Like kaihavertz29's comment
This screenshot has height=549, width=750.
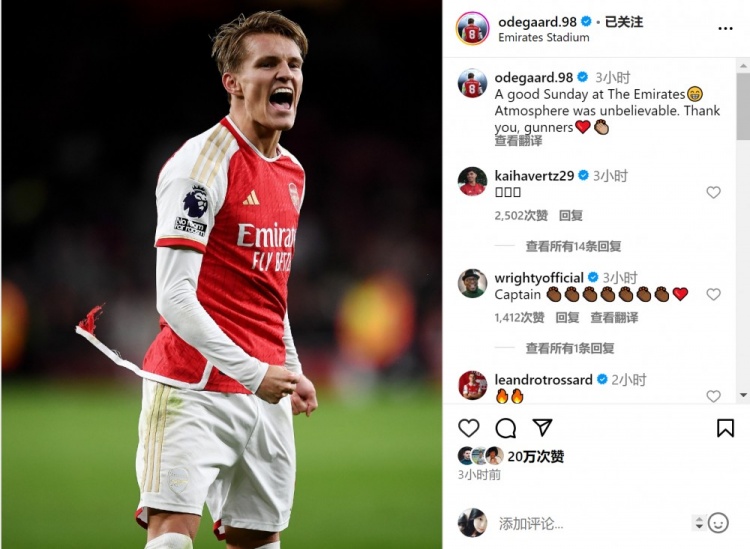(x=713, y=192)
